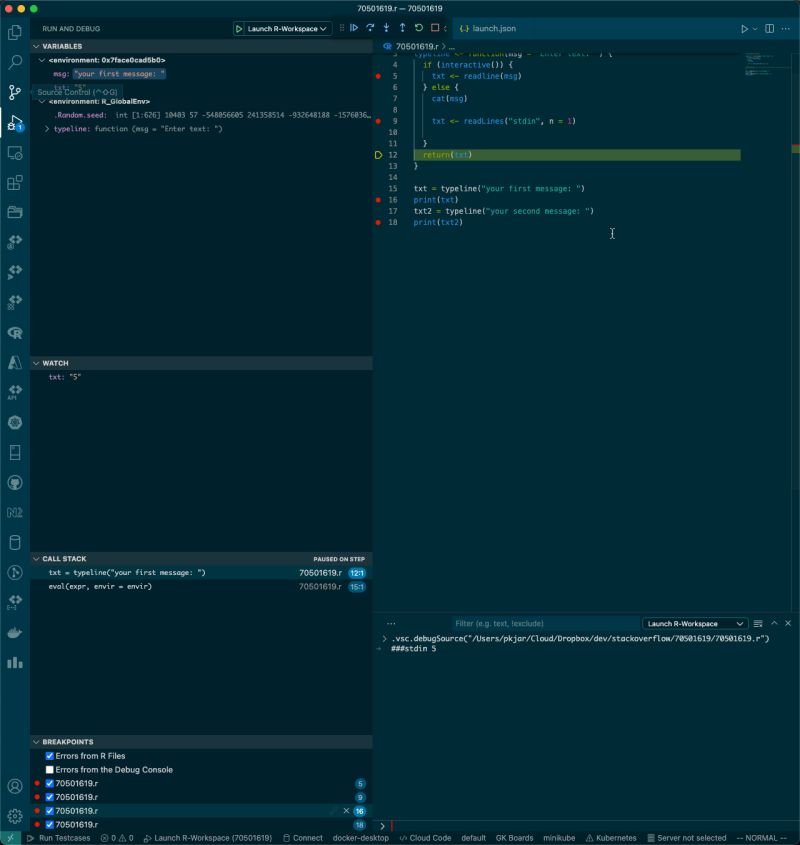The width and height of the screenshot is (800, 845).
Task: Stop debugging with the red square icon
Action: [435, 29]
